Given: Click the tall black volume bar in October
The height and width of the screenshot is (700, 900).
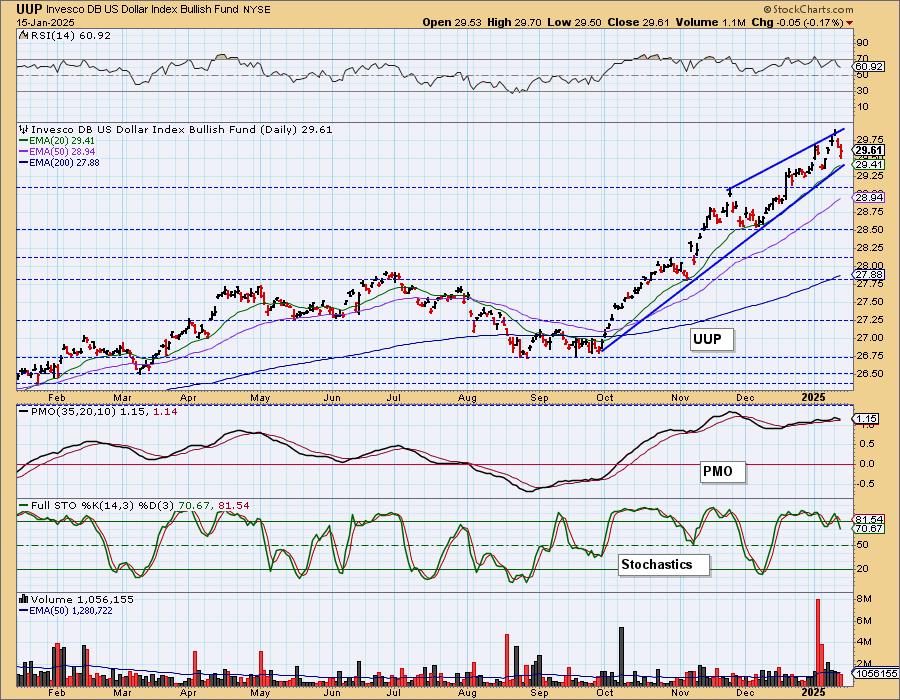Looking at the screenshot, I should click(x=621, y=657).
